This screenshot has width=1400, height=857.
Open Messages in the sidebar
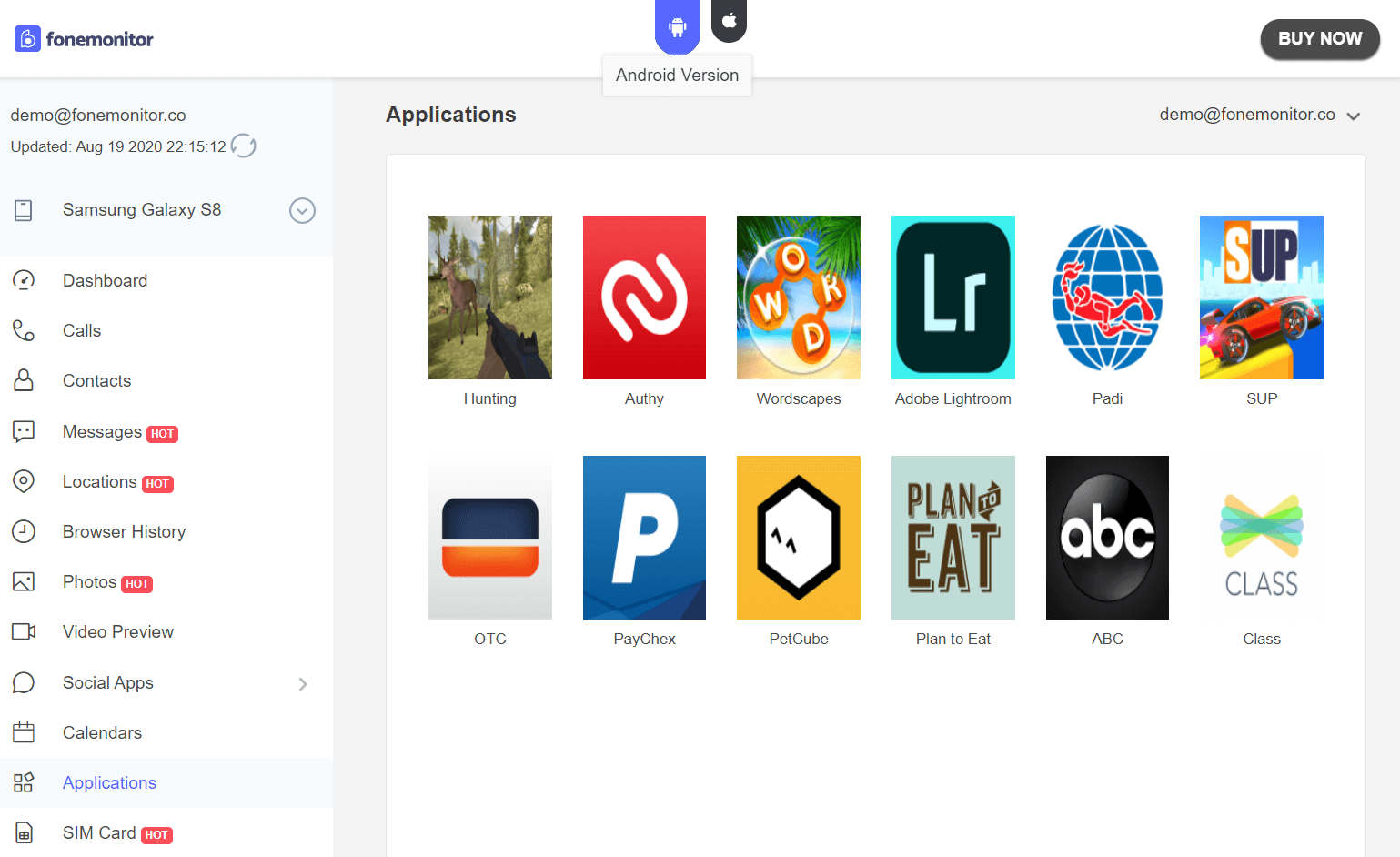coord(166,431)
